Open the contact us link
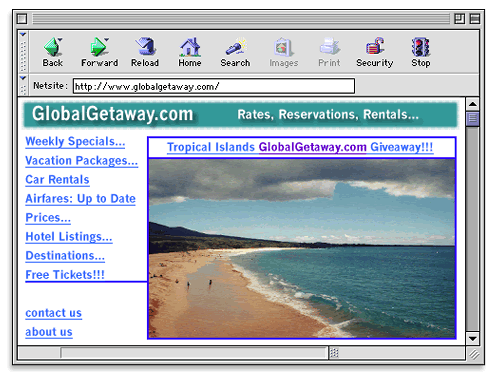Screen dimensions: 498x375 click(x=54, y=313)
